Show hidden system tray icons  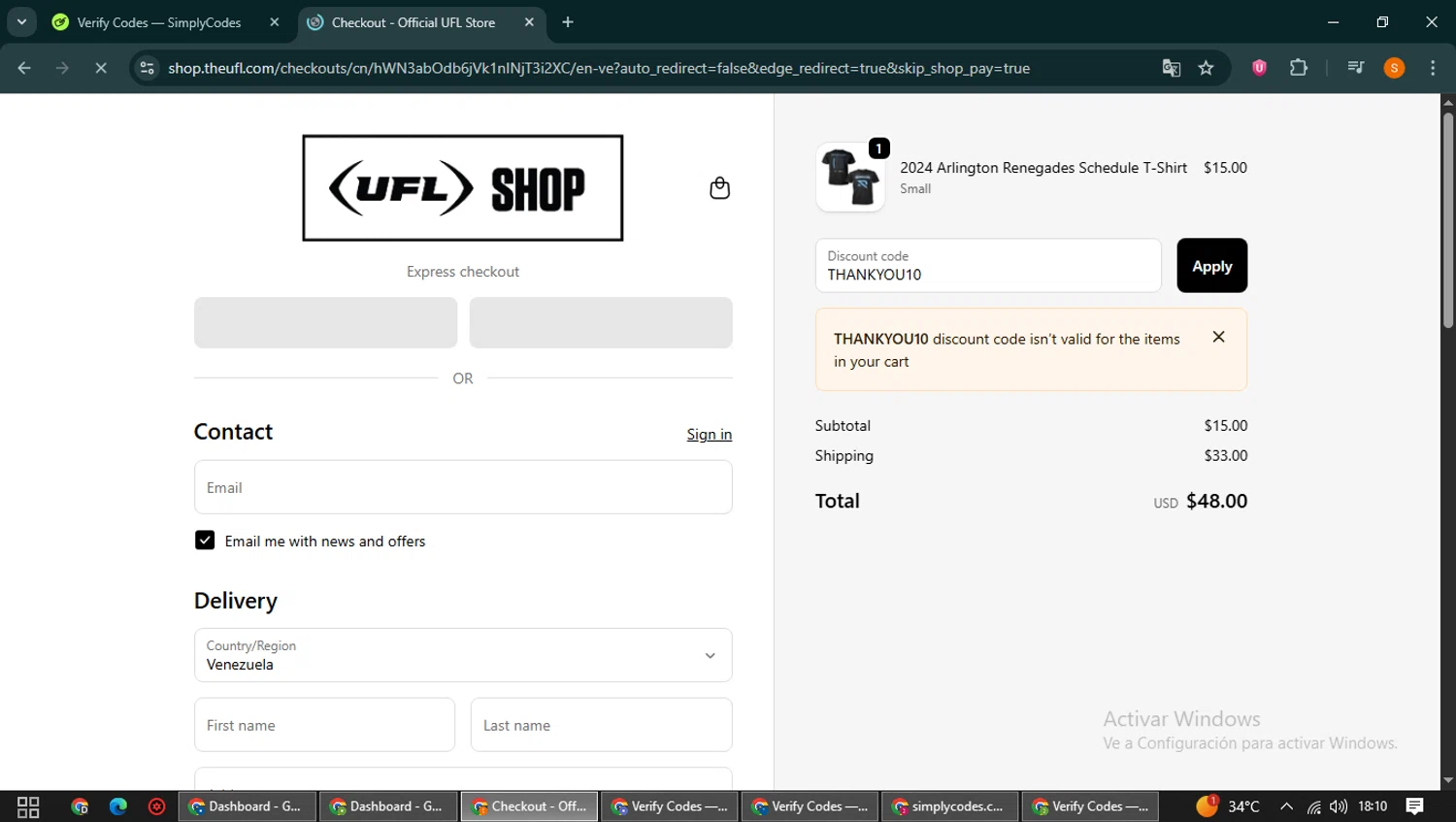(1286, 806)
